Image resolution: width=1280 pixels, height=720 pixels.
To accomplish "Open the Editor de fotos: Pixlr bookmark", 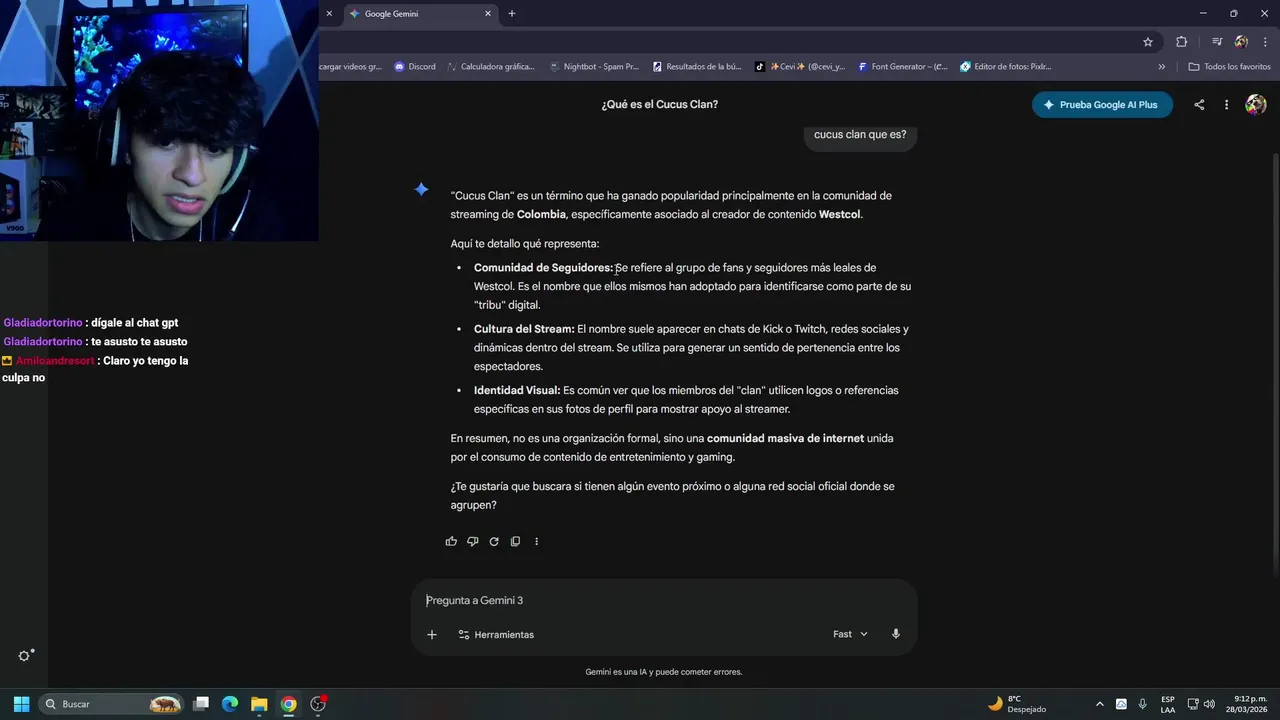I will [x=1005, y=67].
